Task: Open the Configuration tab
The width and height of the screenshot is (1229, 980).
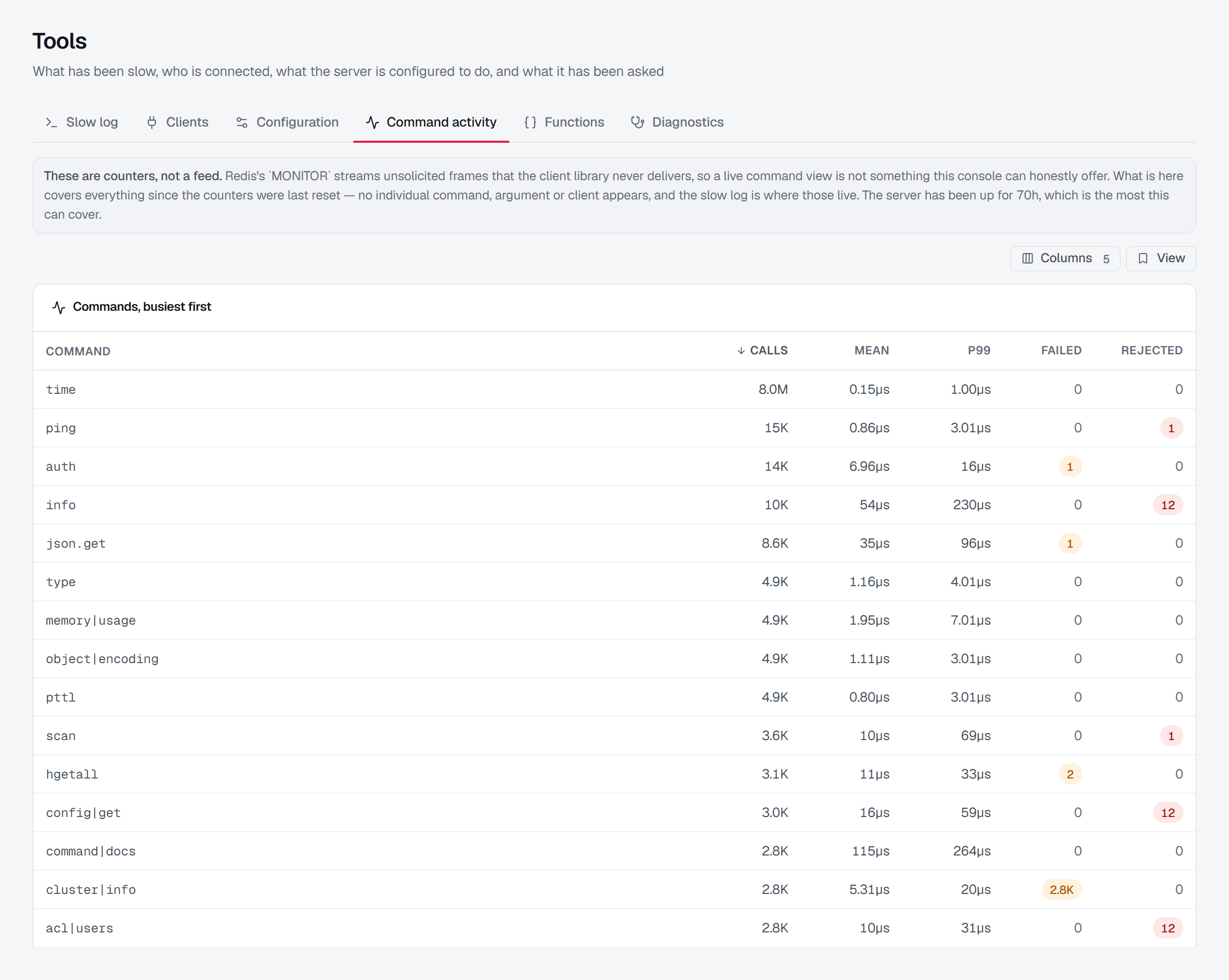Action: [288, 122]
